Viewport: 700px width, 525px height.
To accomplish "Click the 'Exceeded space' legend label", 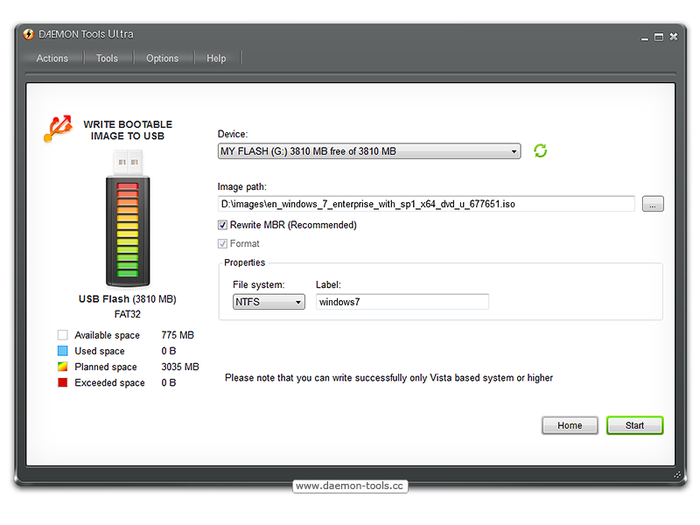I will (110, 383).
